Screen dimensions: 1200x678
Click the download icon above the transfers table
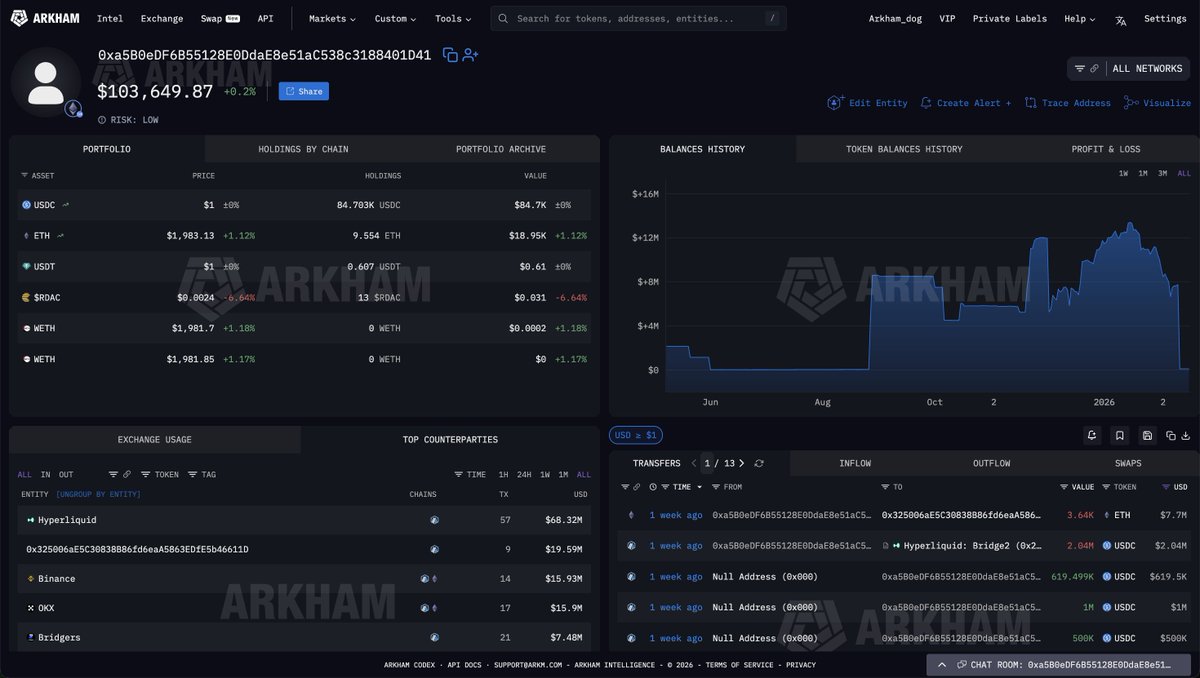tap(1186, 435)
